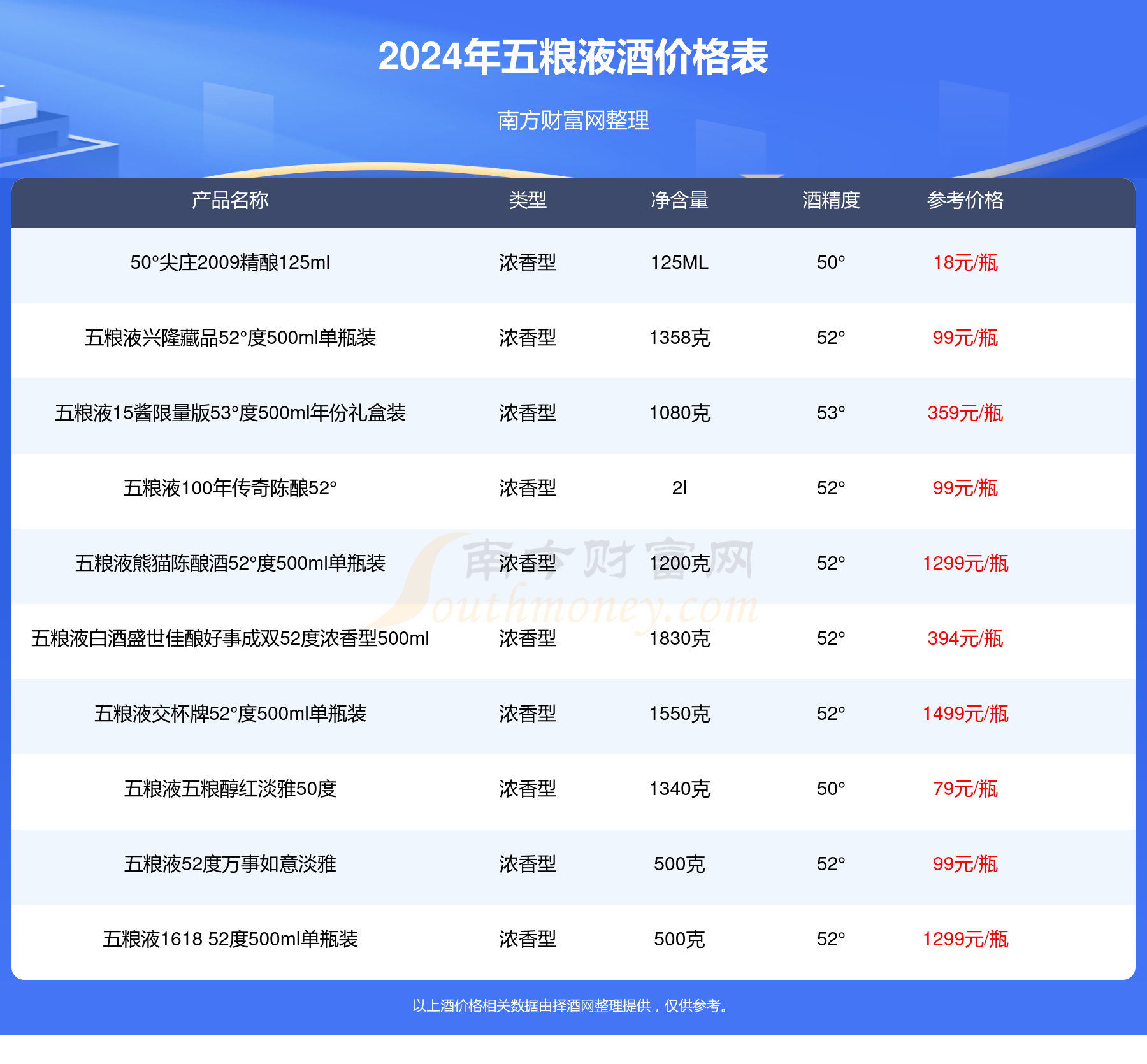Click the net content "1080克"
Screen dimensions: 1147x1064
(x=679, y=413)
